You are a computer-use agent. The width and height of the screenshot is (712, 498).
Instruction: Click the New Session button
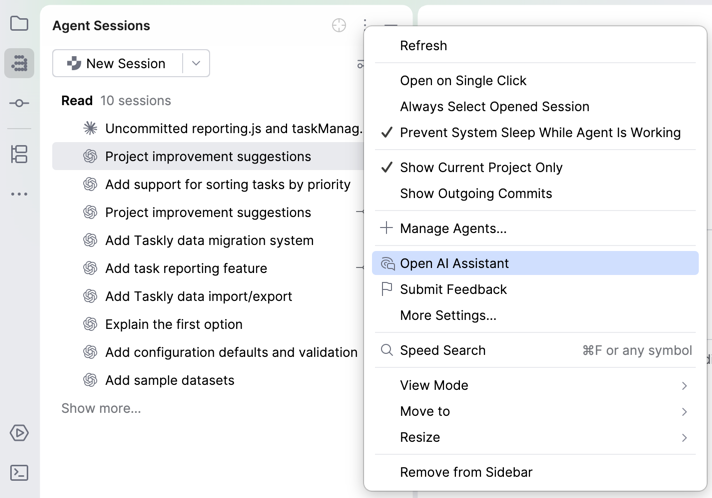(118, 63)
